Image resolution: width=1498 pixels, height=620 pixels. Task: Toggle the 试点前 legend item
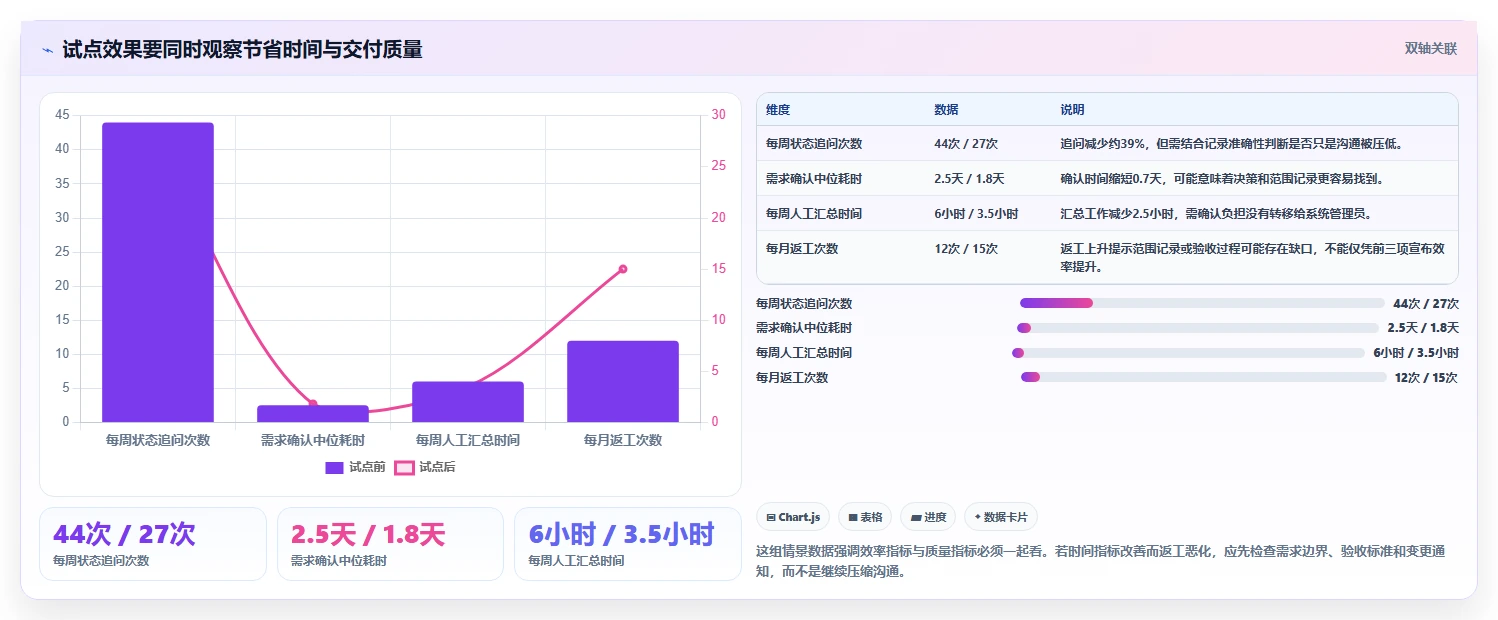355,467
